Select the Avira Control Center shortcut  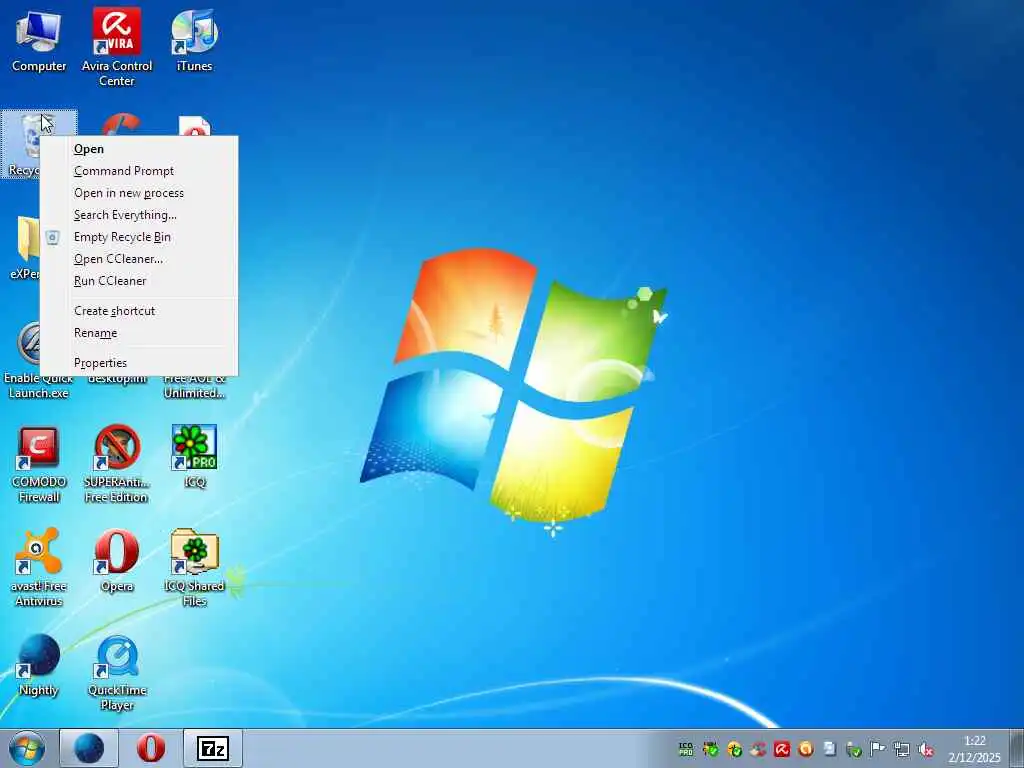pos(117,47)
